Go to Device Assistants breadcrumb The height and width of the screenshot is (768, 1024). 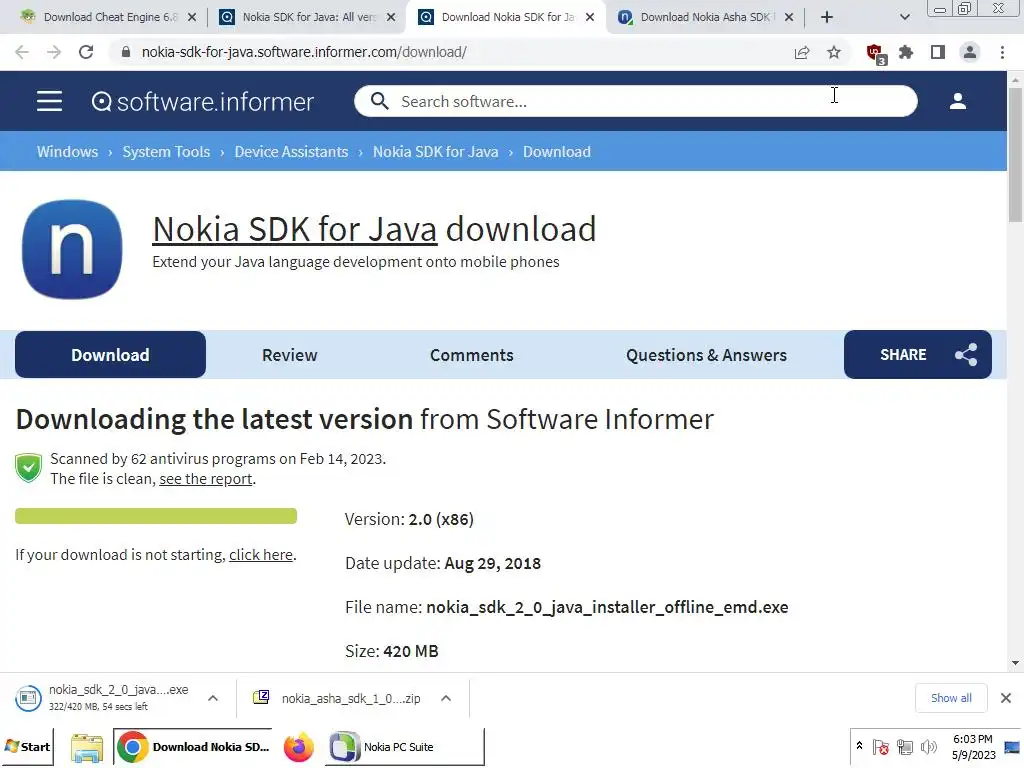(291, 152)
